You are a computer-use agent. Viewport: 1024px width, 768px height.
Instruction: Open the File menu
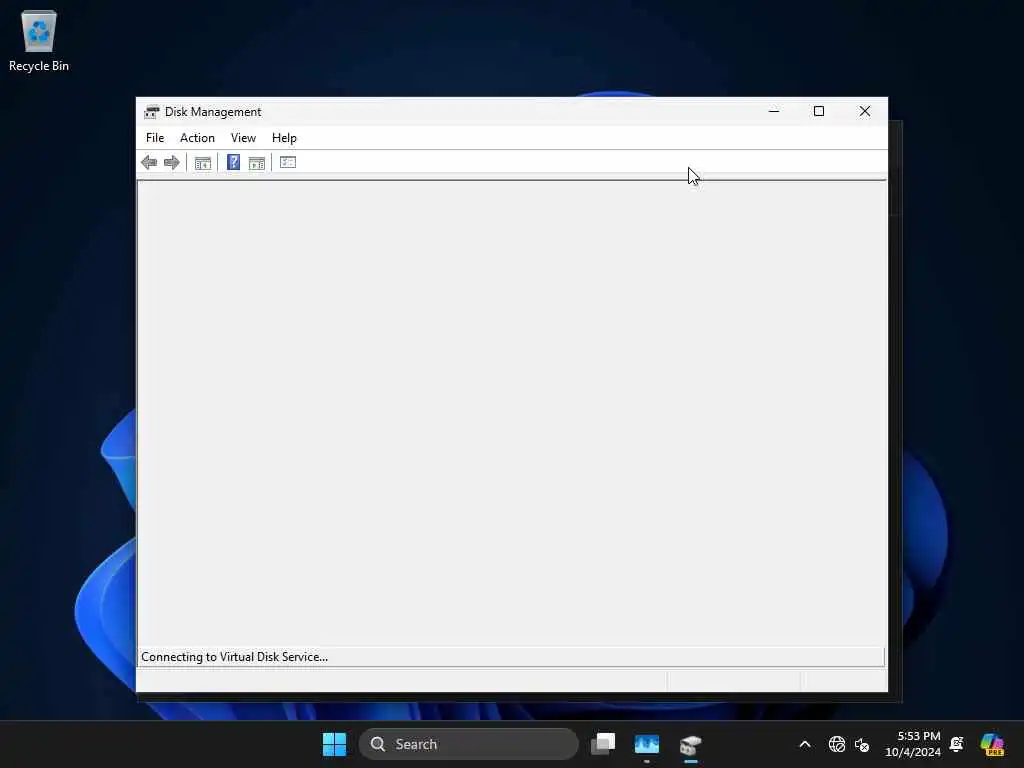tap(155, 138)
